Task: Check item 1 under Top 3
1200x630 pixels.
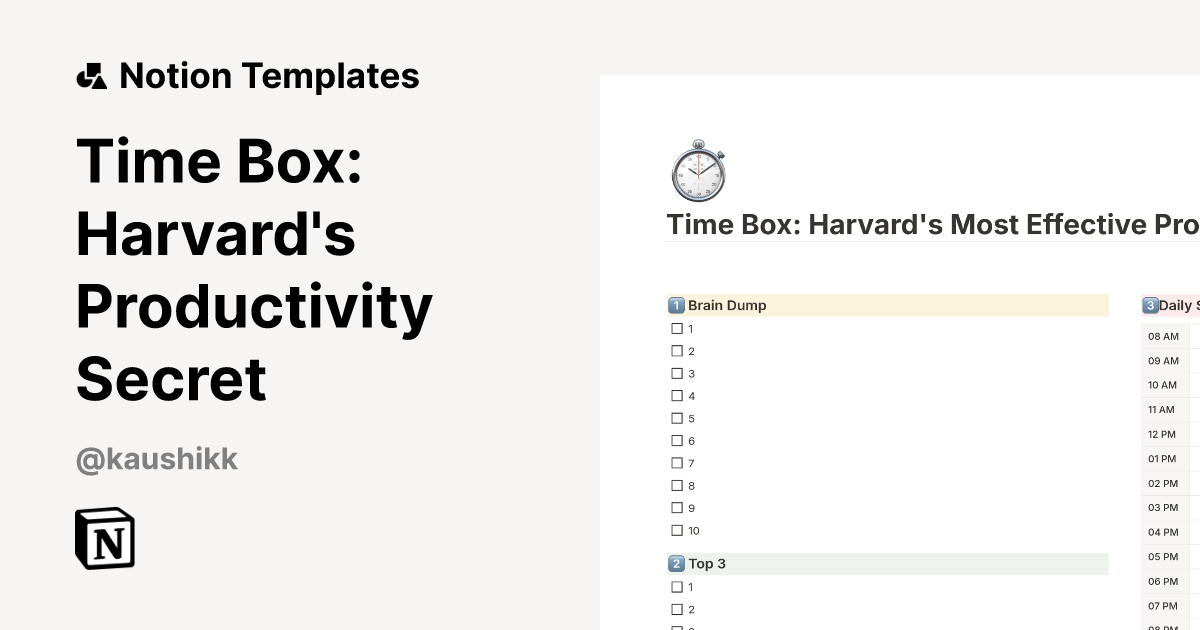Action: coord(677,587)
